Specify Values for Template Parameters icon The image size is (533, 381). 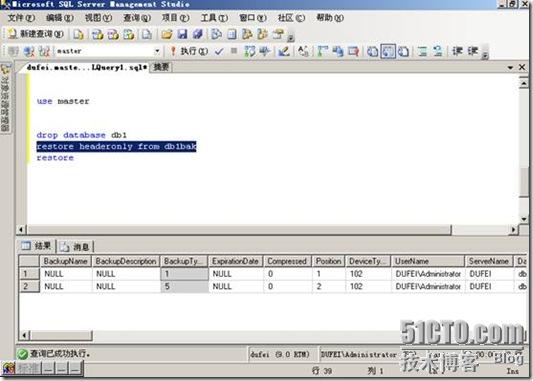(303, 51)
